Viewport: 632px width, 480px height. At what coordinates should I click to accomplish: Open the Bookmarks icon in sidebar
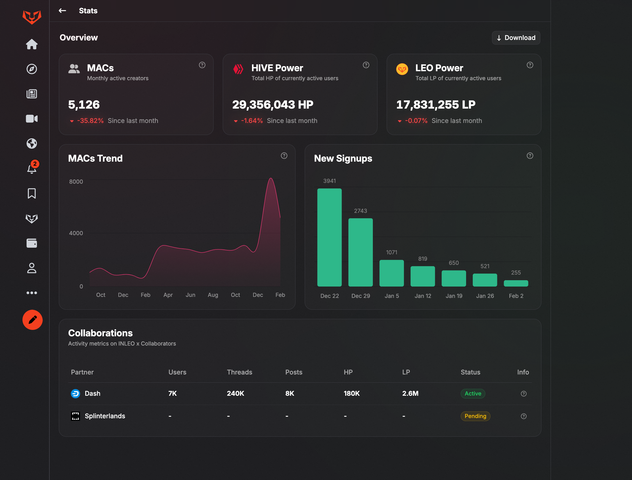click(32, 194)
